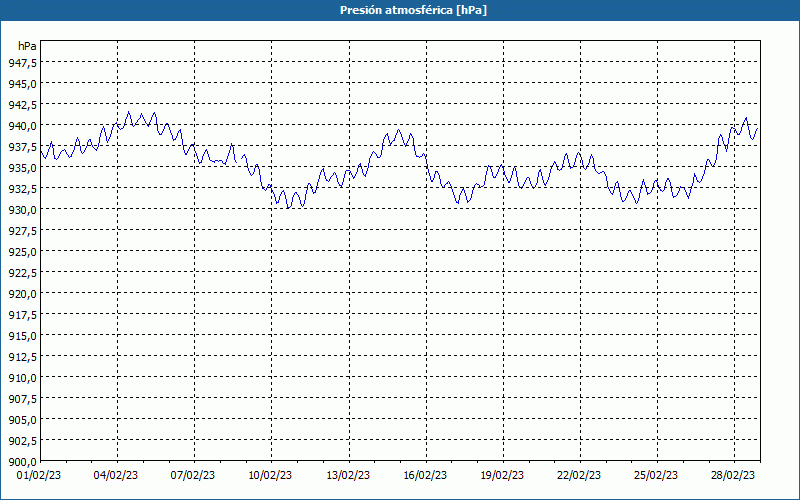Select the 947,5 y-axis value
Screen dimensions: 800x500
[x=22, y=62]
